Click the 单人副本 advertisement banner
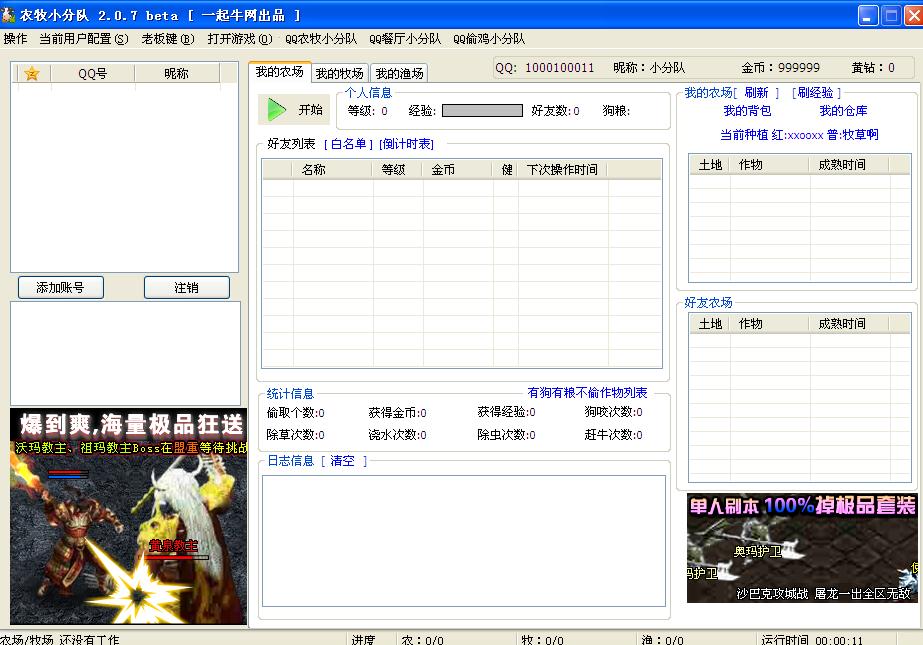The height and width of the screenshot is (645, 923). point(802,548)
